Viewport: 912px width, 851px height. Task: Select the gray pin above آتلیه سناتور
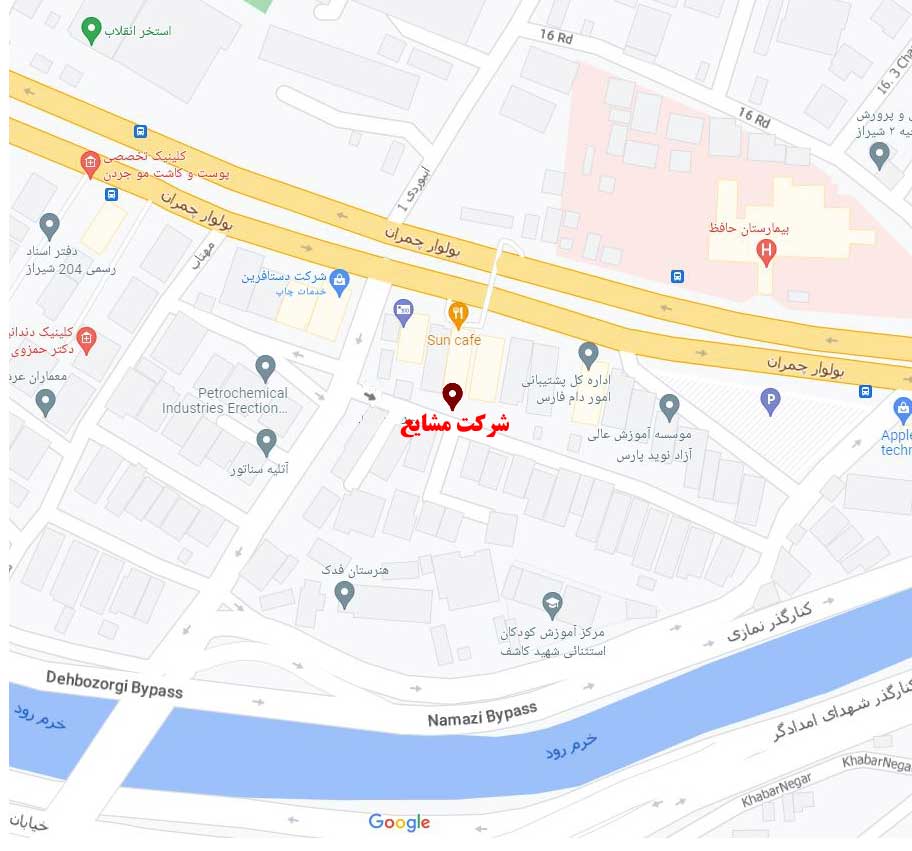tap(266, 443)
